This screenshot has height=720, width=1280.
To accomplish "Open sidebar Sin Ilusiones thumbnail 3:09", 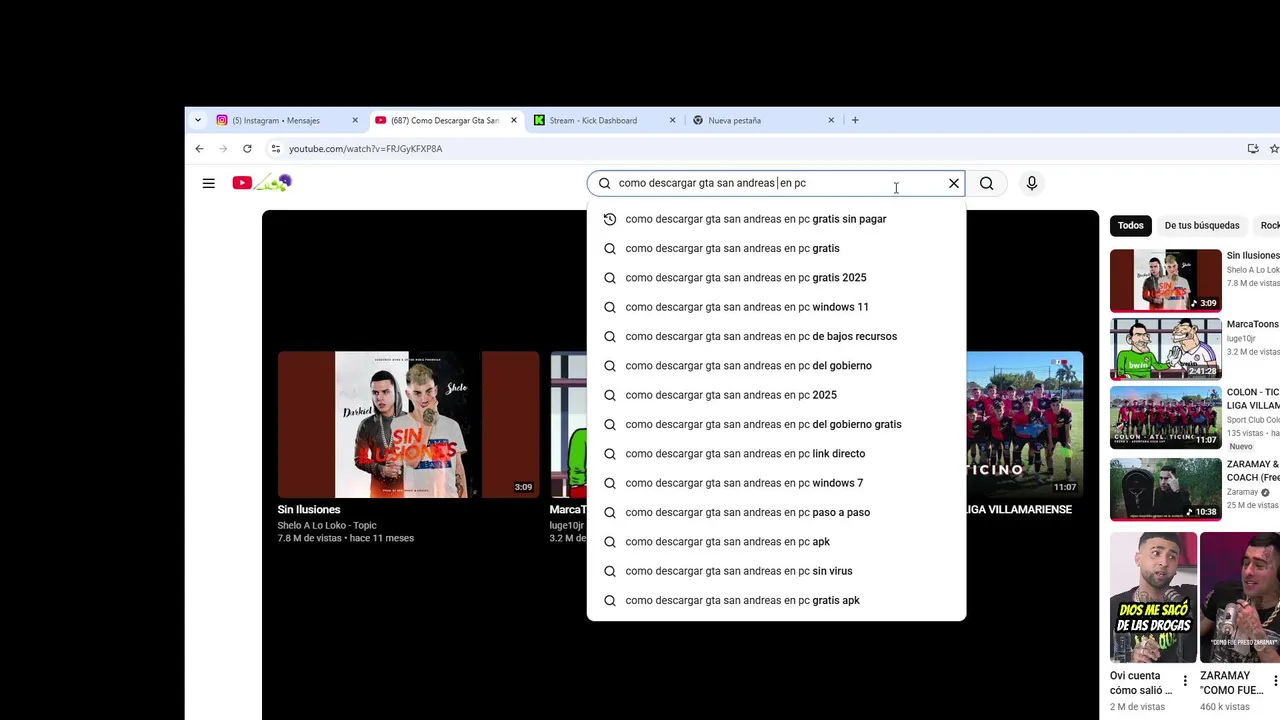I will coord(1165,281).
